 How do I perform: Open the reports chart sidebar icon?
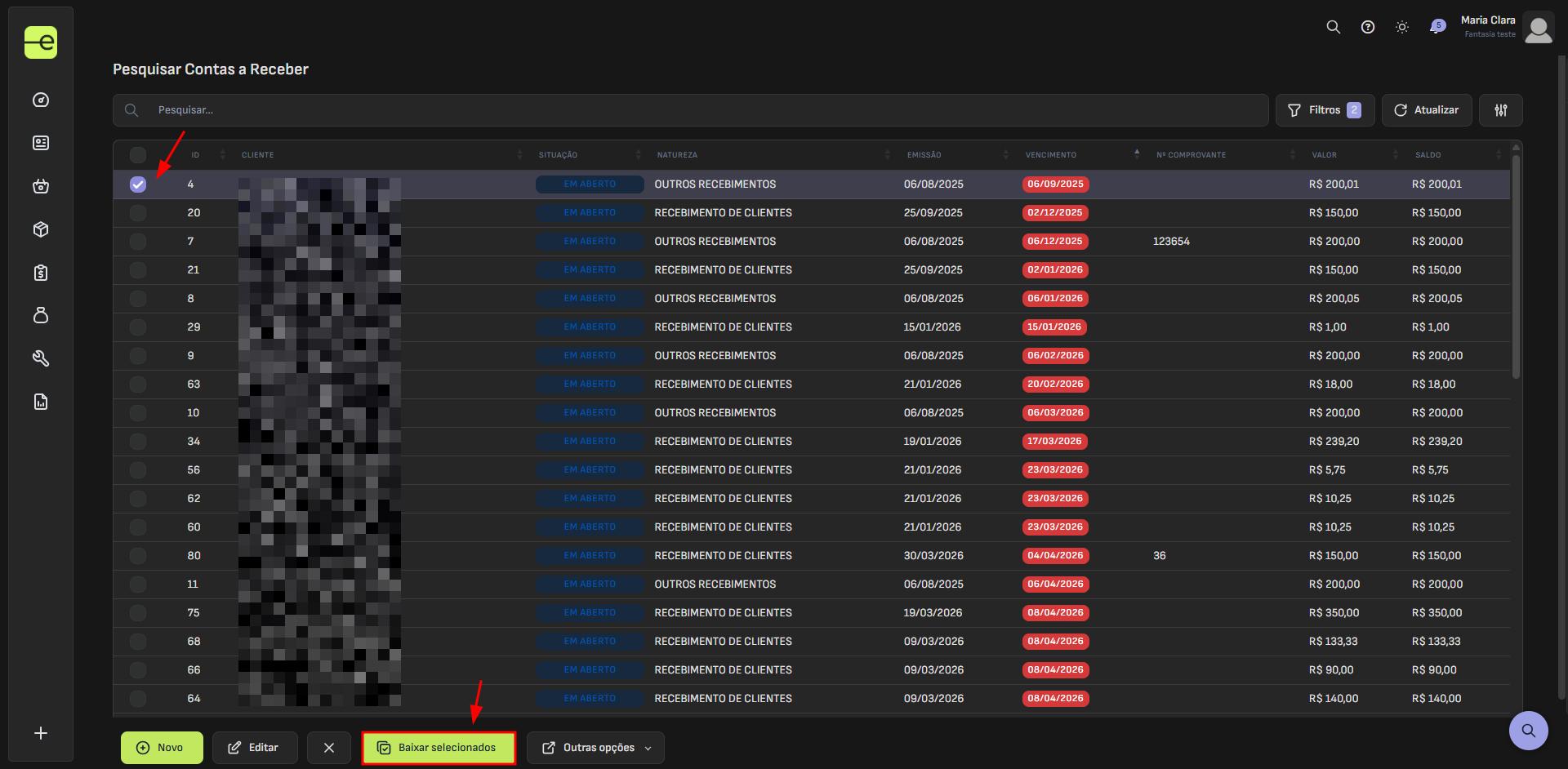[41, 402]
